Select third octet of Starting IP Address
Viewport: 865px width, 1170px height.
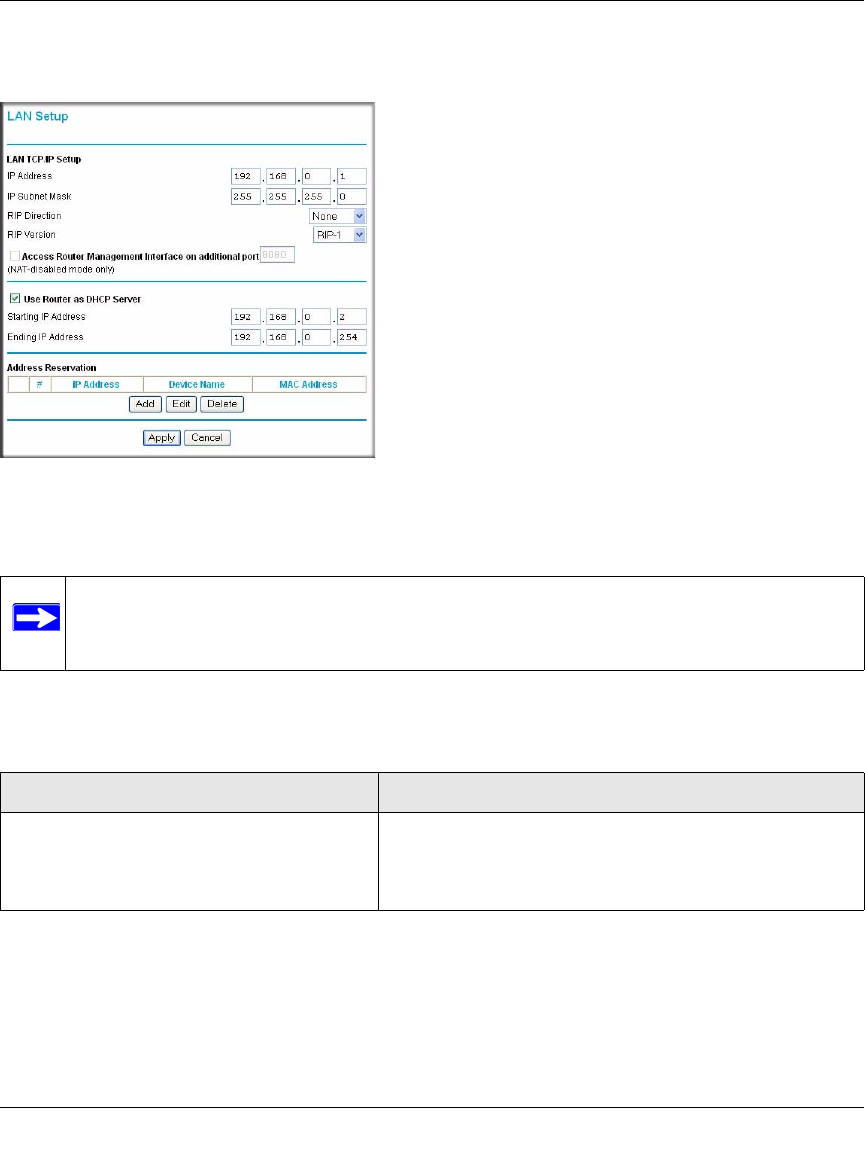(x=316, y=317)
